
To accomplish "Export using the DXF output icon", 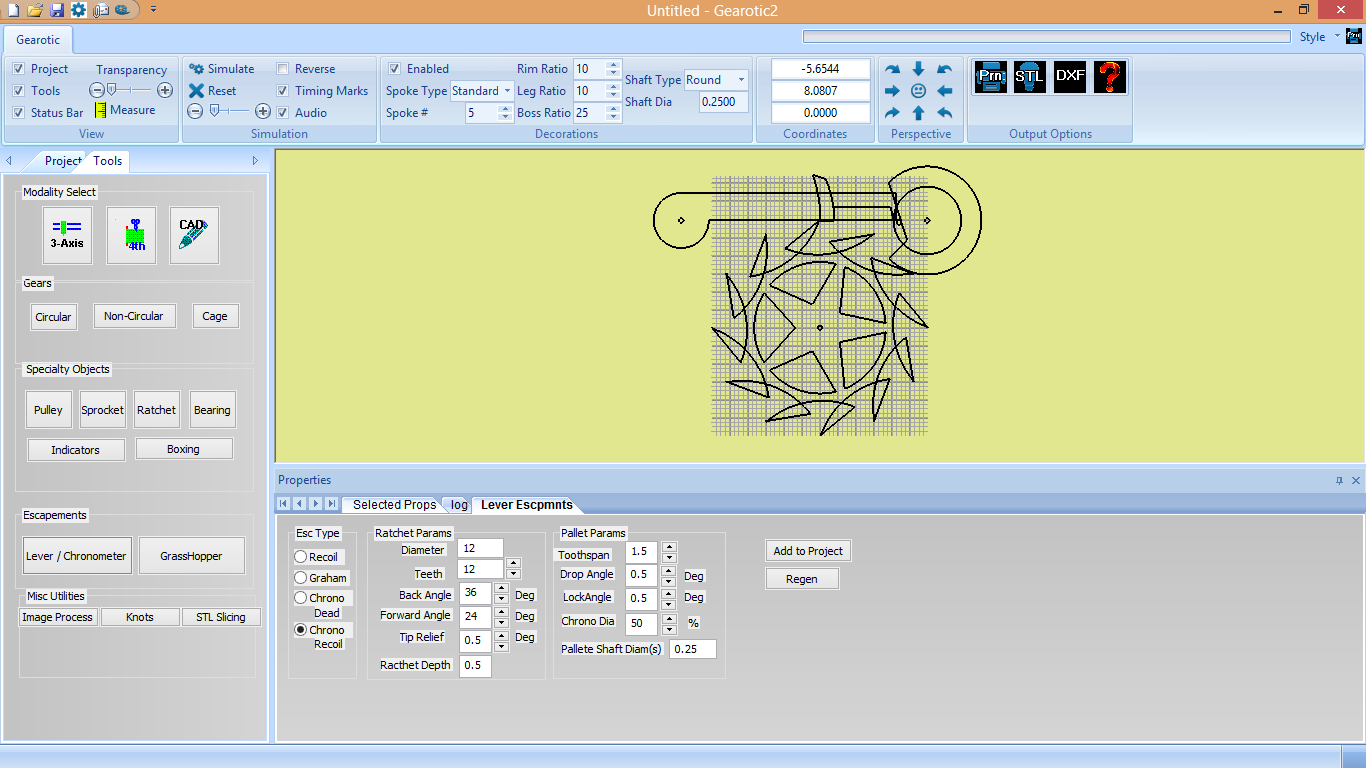I will [x=1069, y=77].
